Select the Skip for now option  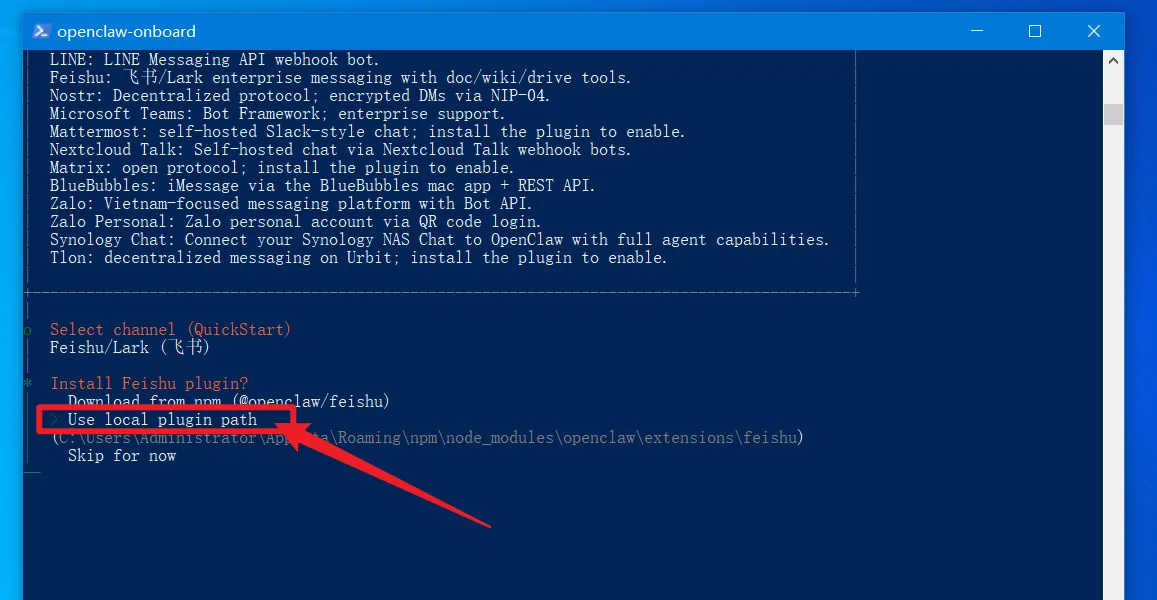pyautogui.click(x=122, y=456)
